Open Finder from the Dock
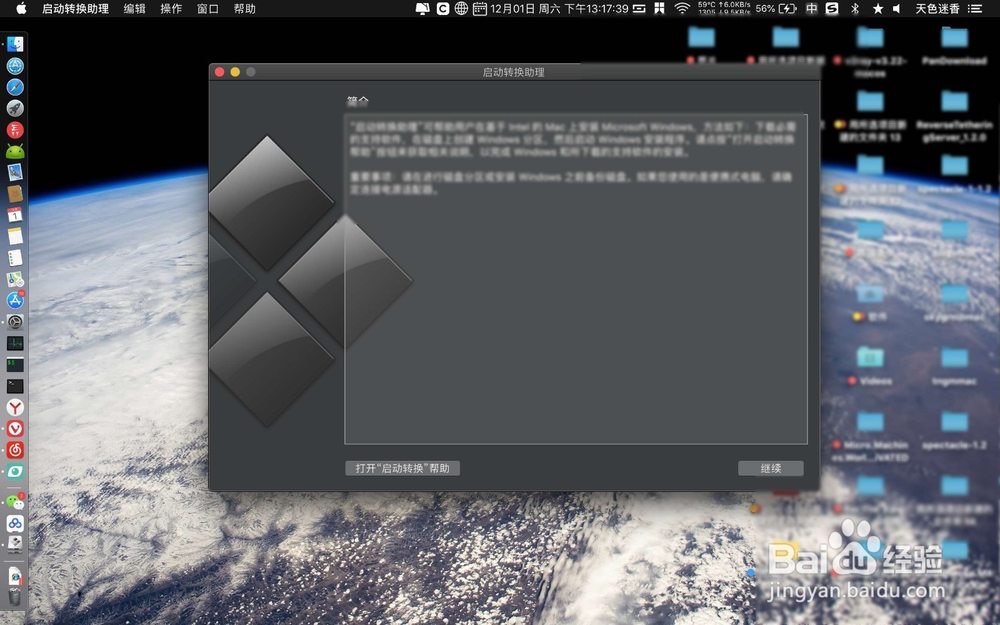The width and height of the screenshot is (1000, 625). click(13, 43)
